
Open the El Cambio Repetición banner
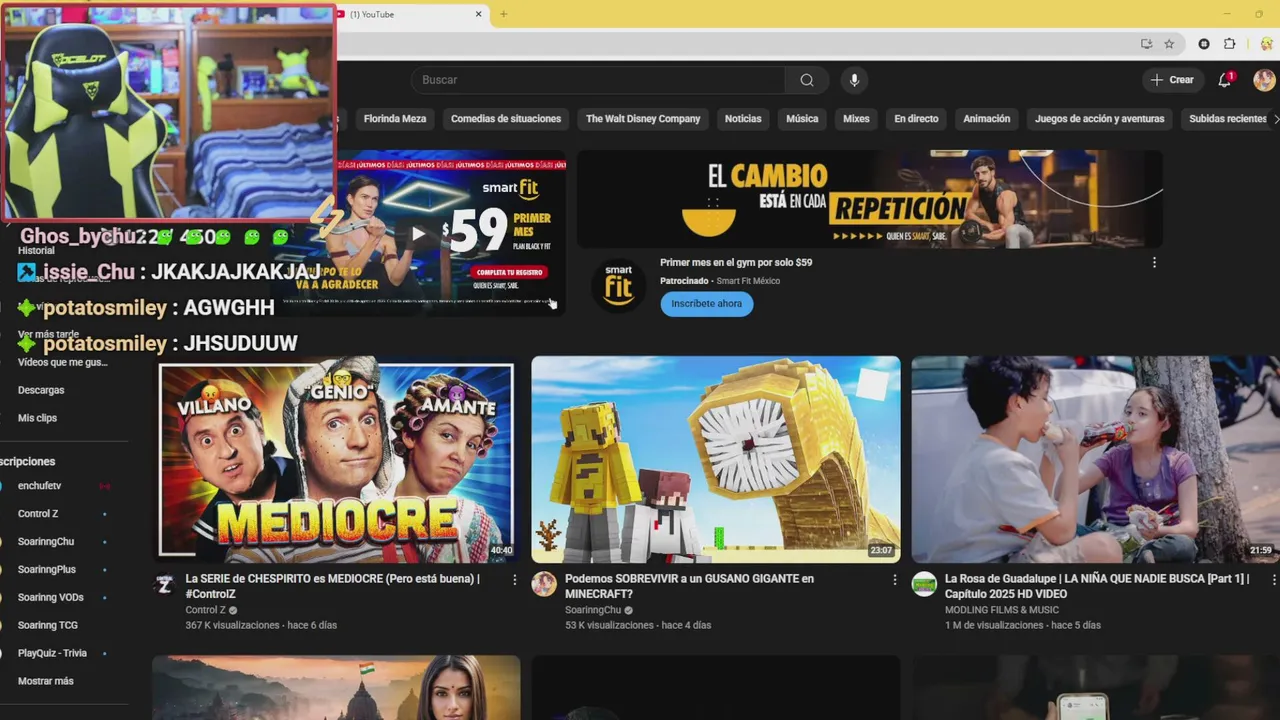coord(870,199)
